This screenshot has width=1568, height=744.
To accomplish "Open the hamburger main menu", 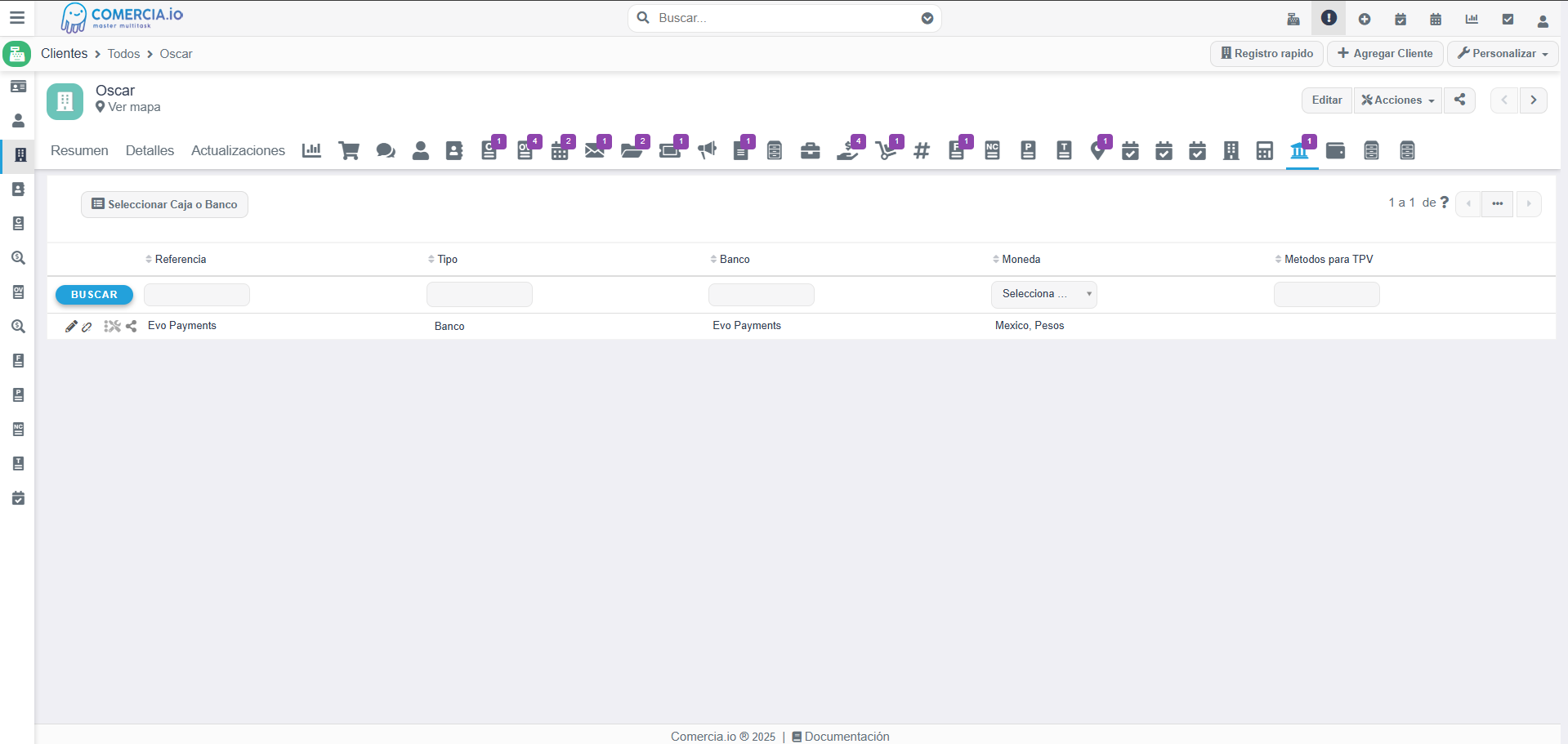I will pyautogui.click(x=17, y=18).
